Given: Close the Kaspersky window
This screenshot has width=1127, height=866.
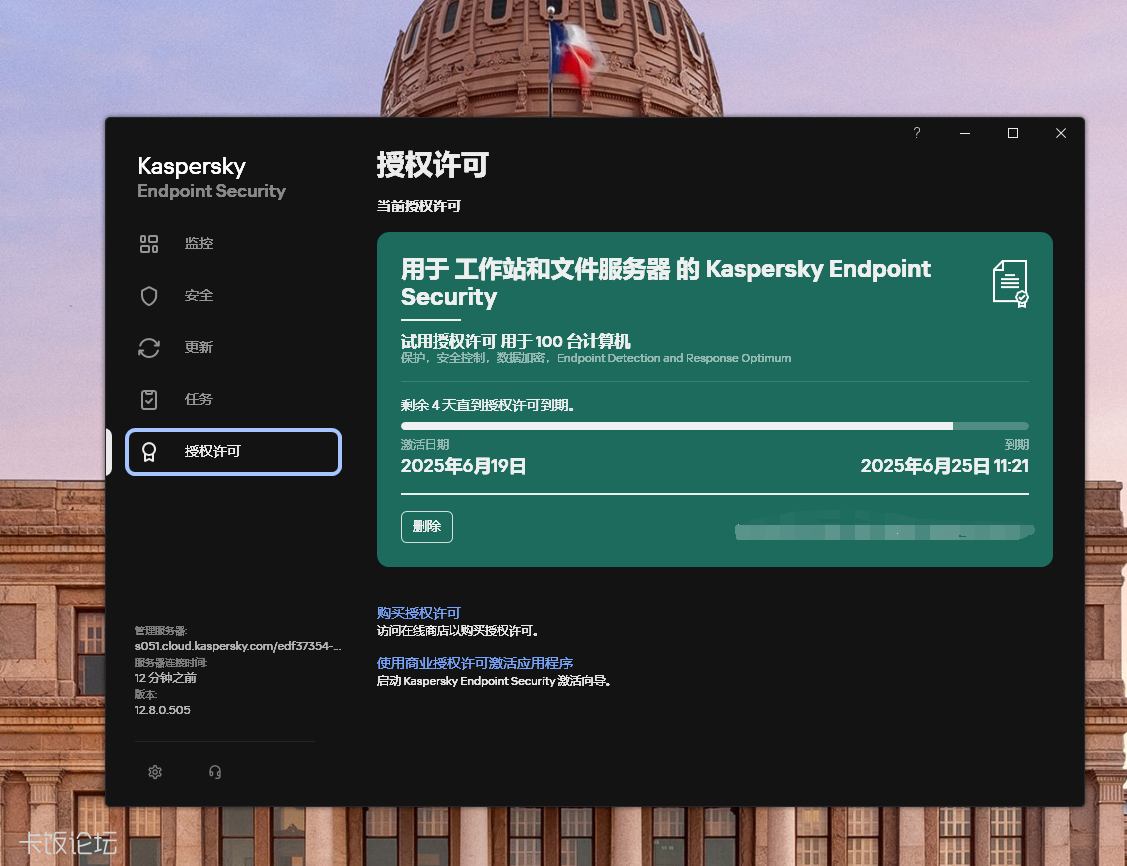Looking at the screenshot, I should (1061, 133).
